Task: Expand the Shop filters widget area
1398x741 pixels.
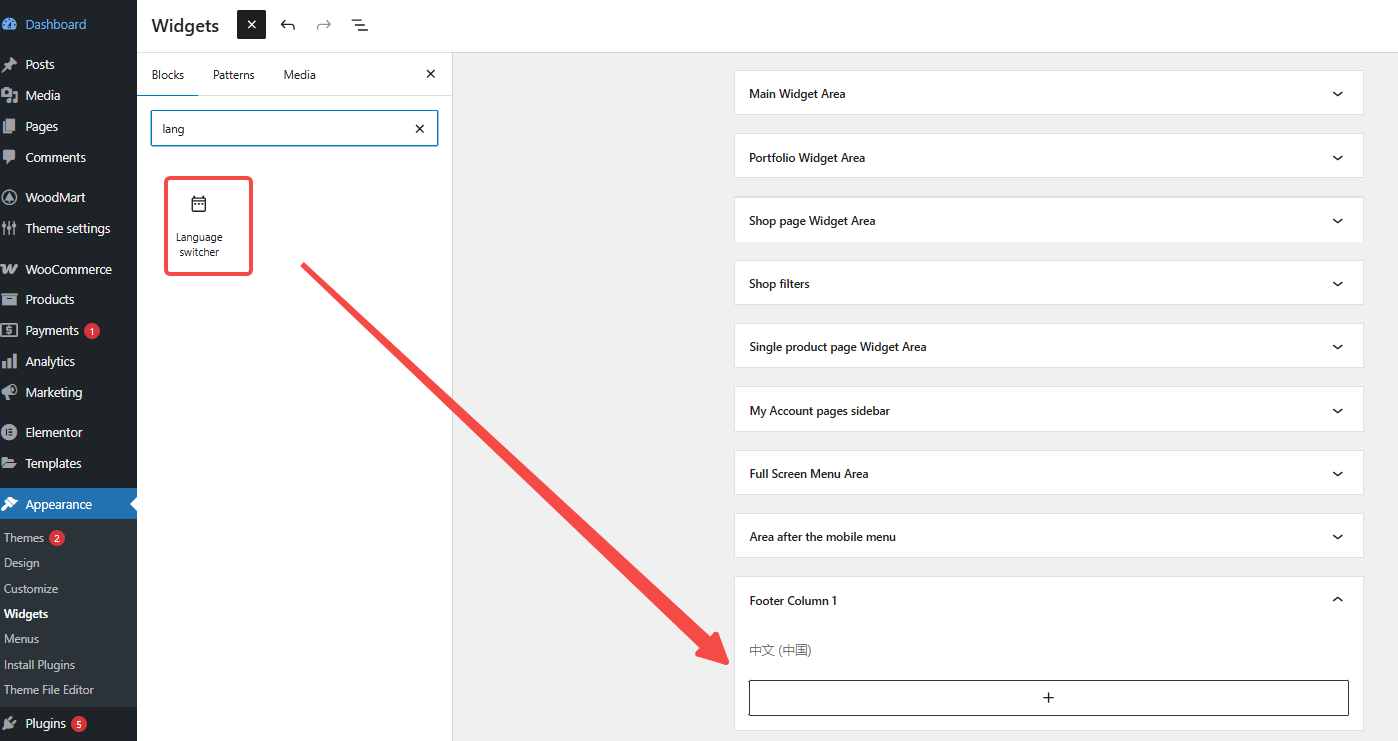Action: tap(1338, 284)
